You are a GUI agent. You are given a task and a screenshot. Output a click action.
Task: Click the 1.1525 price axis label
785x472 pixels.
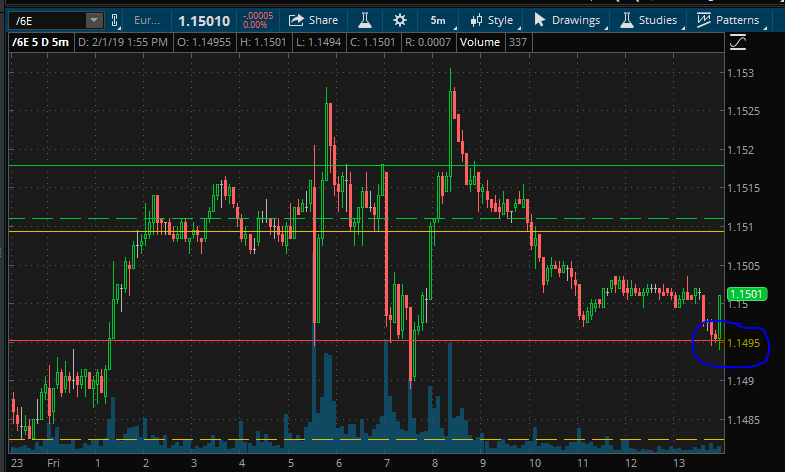743,111
